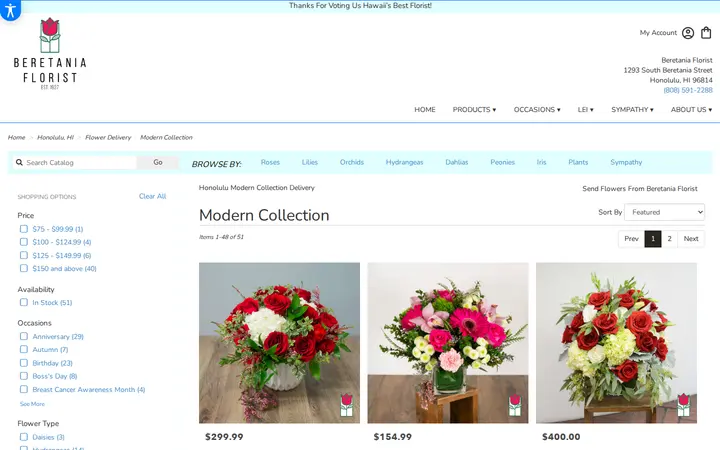Check the Anniversary occasion filter

tap(24, 336)
